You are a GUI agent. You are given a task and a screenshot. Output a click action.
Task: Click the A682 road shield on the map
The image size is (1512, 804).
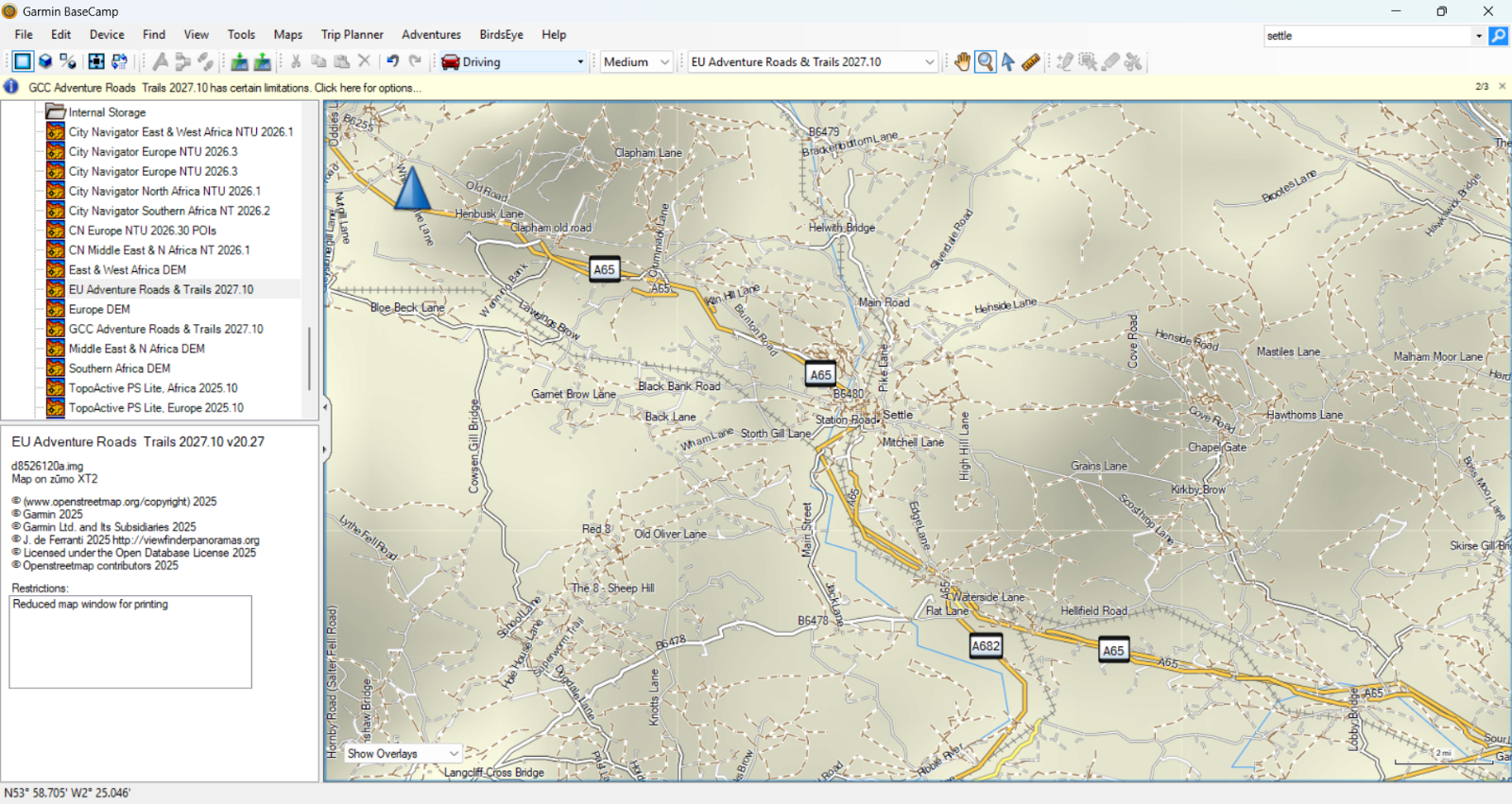point(986,646)
